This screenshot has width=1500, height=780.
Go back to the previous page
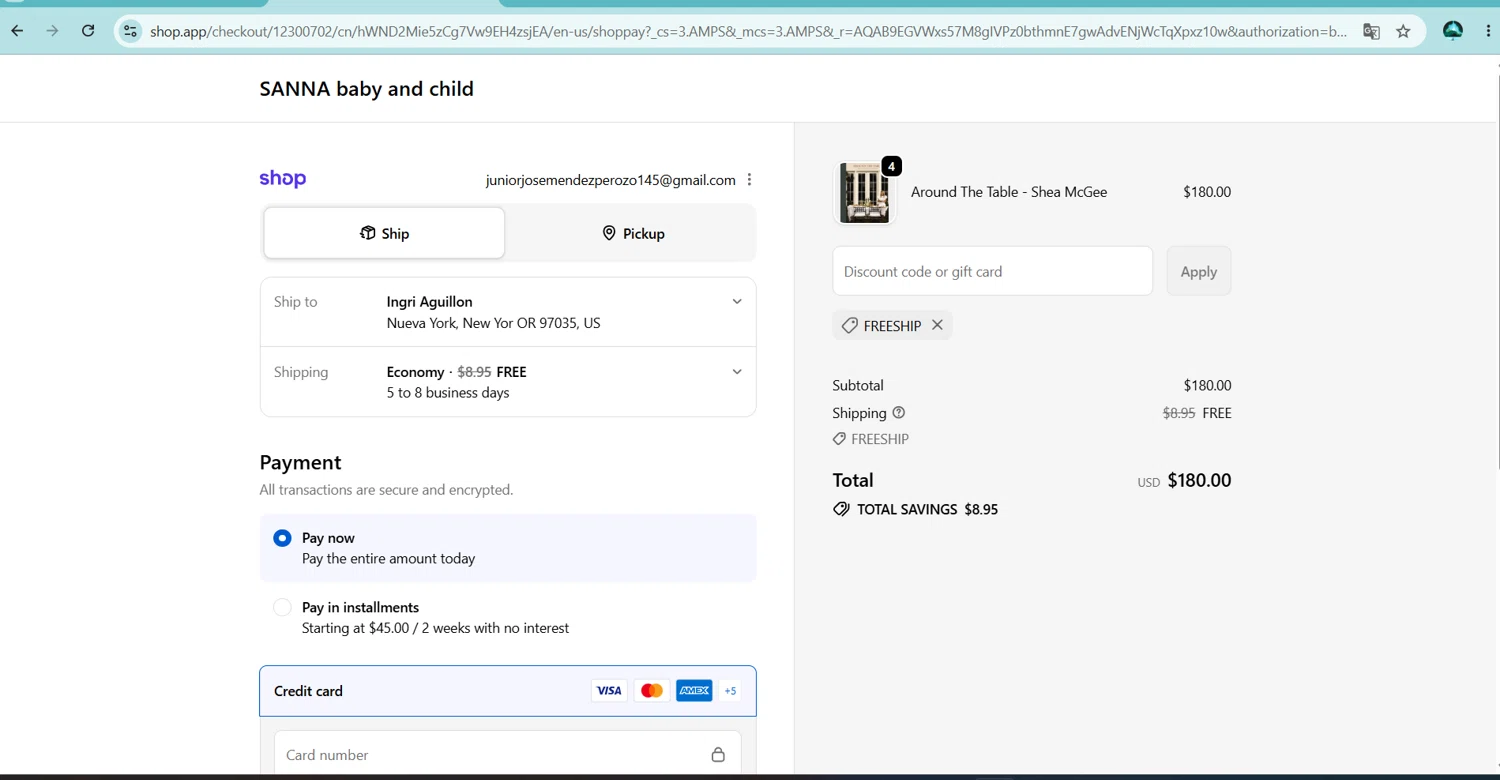click(x=17, y=31)
